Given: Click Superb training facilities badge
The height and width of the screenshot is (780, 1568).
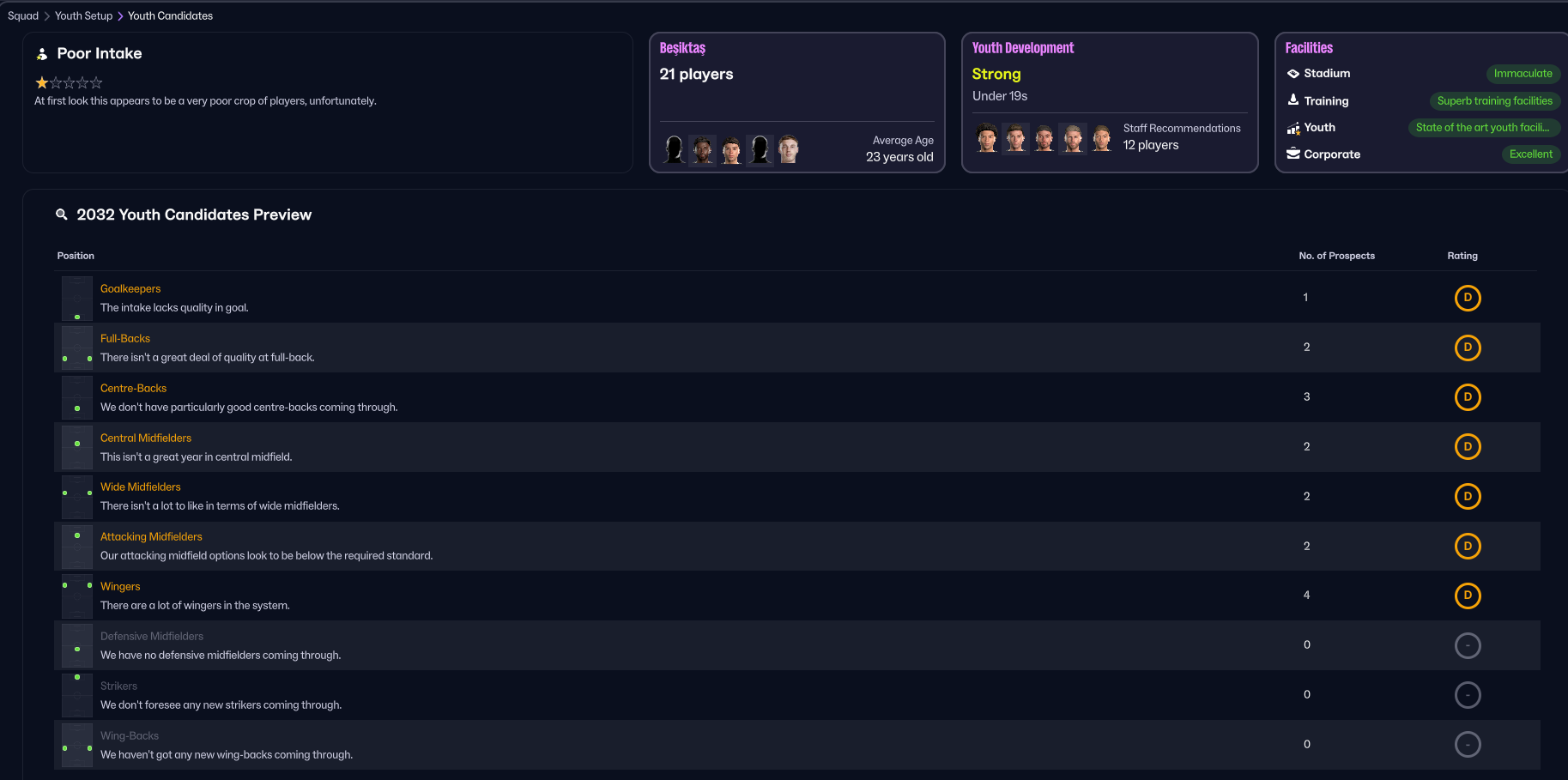Looking at the screenshot, I should pyautogui.click(x=1494, y=100).
